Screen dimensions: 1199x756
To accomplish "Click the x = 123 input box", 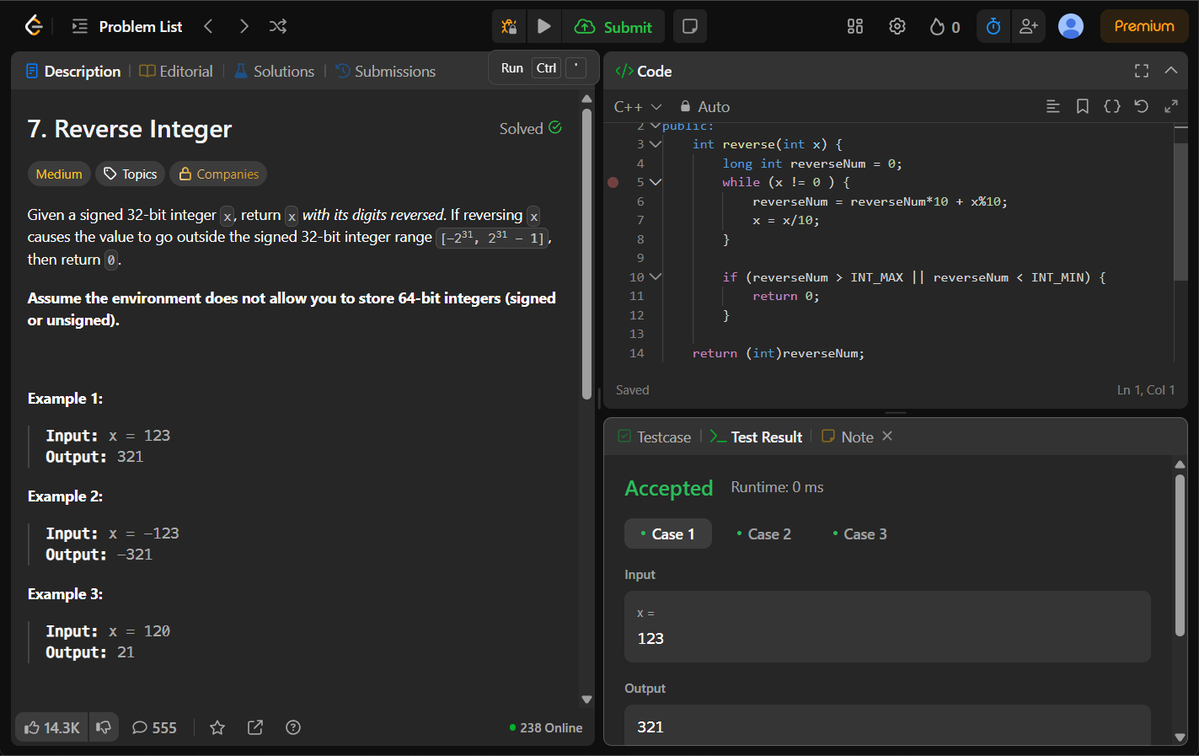I will coord(887,627).
